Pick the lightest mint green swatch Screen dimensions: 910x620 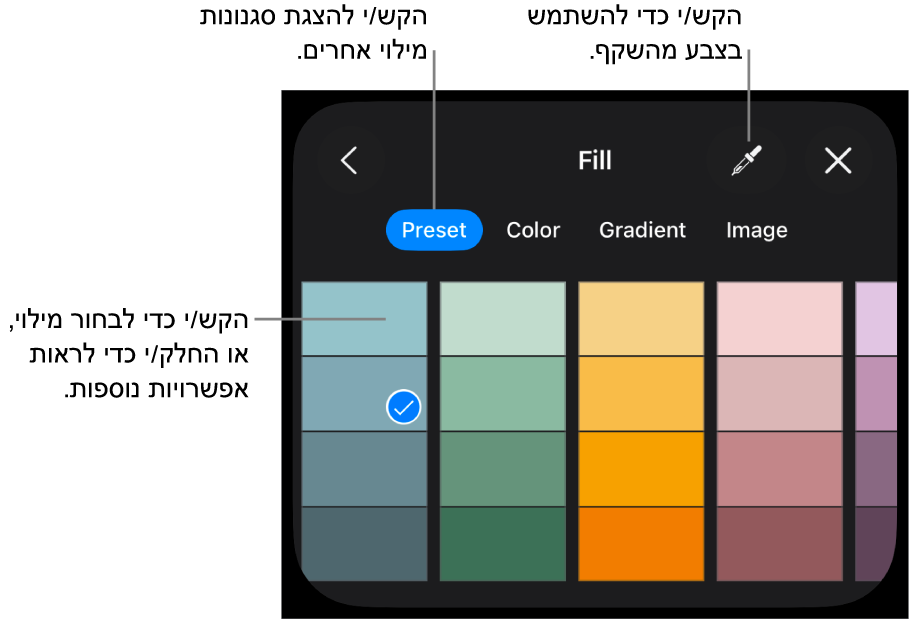(x=502, y=318)
